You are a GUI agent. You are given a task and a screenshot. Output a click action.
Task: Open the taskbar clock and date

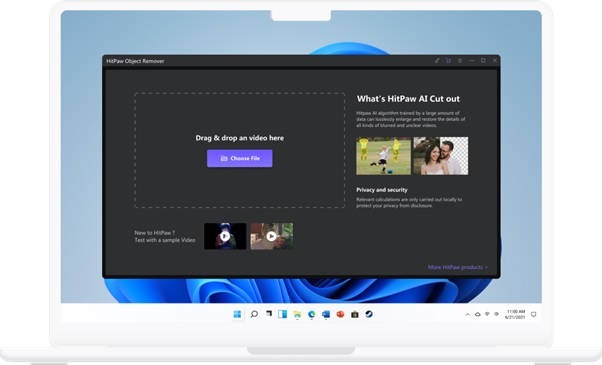point(515,314)
